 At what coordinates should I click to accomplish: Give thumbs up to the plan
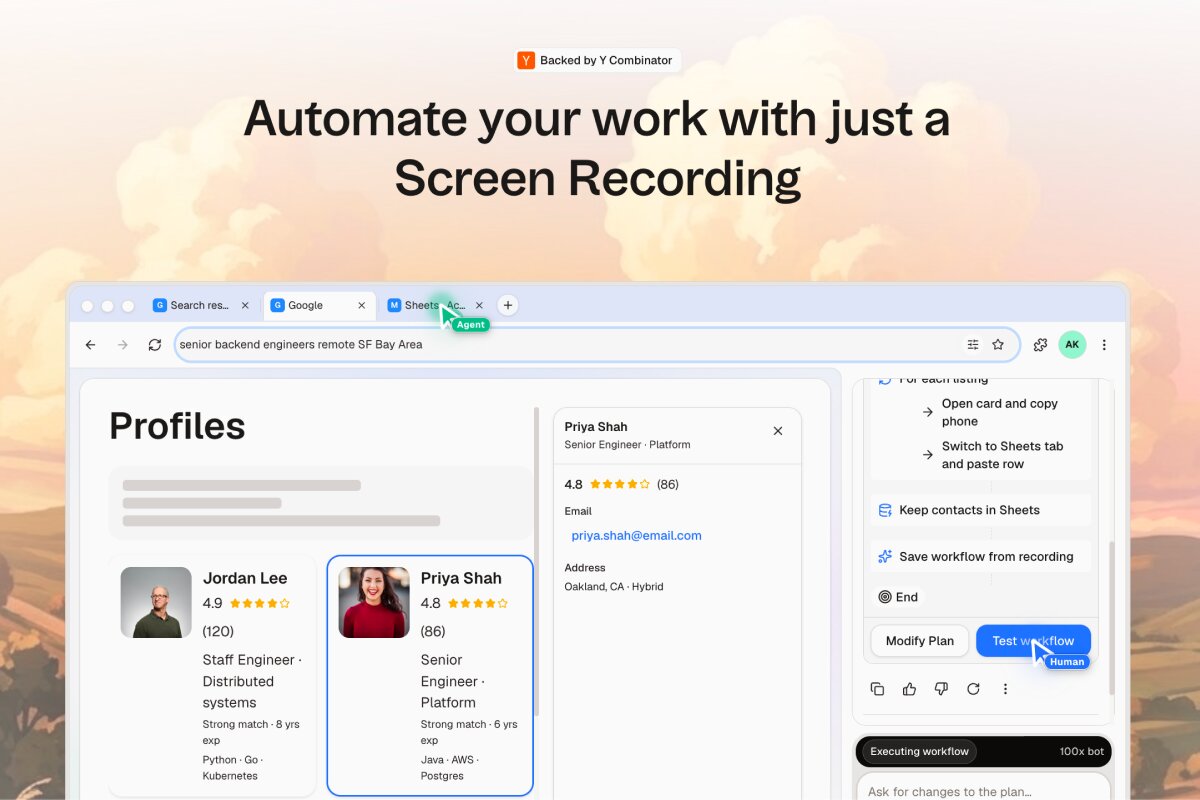click(x=909, y=689)
